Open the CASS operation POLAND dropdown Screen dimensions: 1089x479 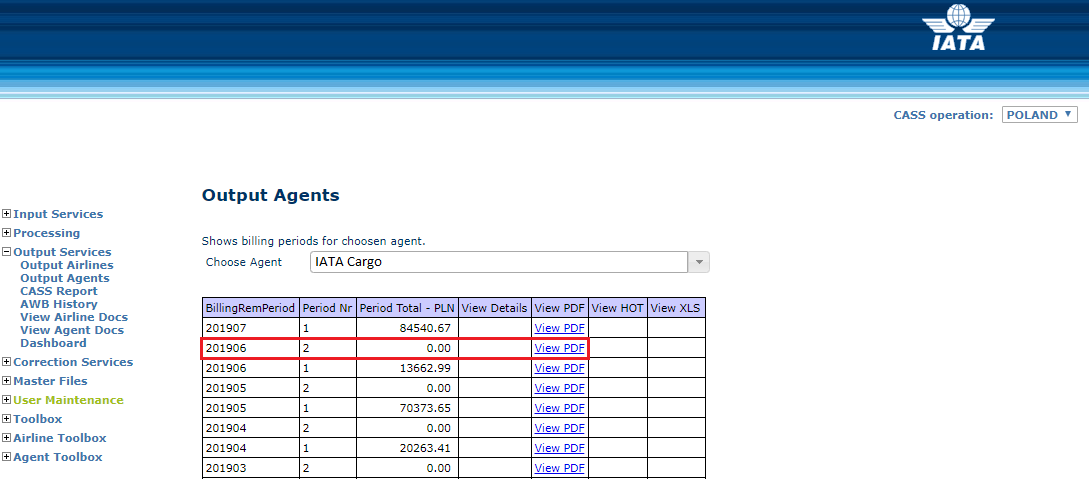(1040, 115)
